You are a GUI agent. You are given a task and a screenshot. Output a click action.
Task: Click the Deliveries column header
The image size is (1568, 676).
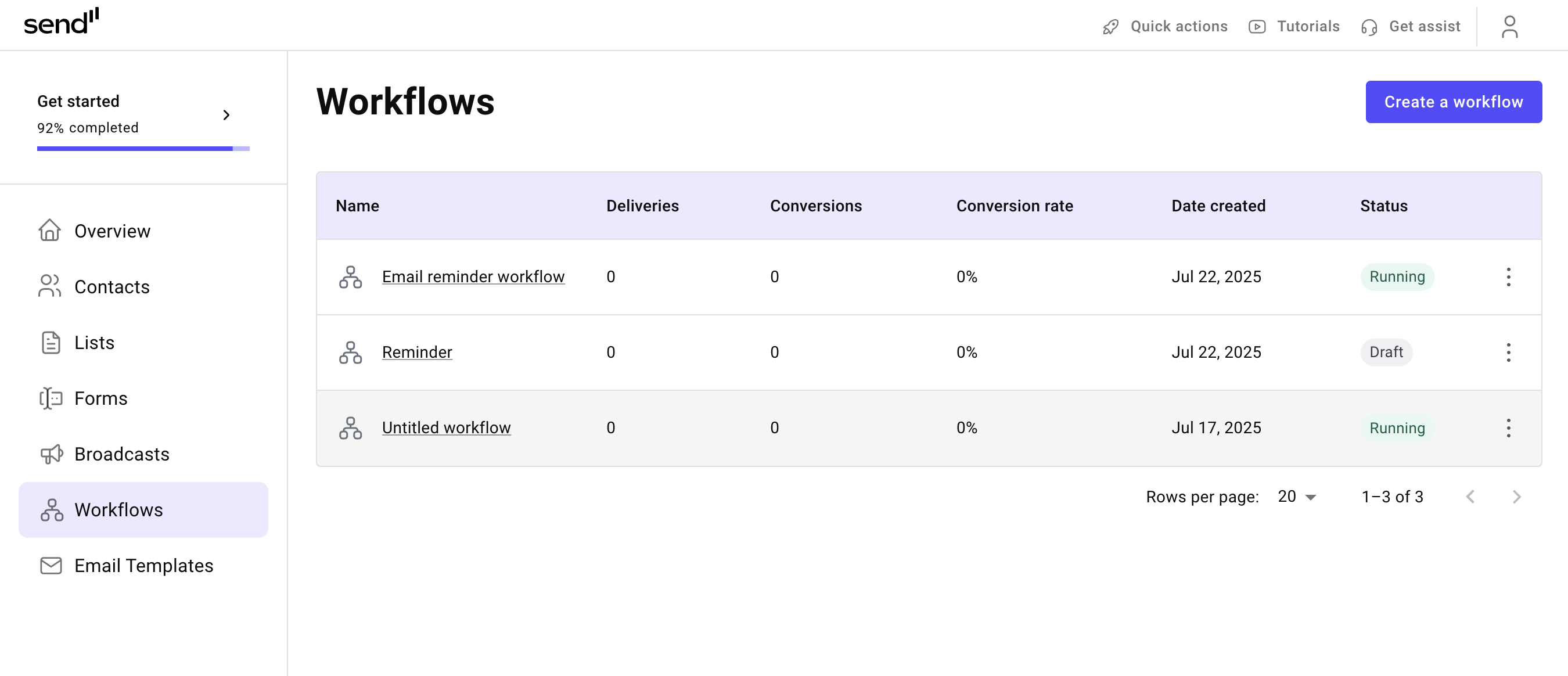tap(642, 206)
